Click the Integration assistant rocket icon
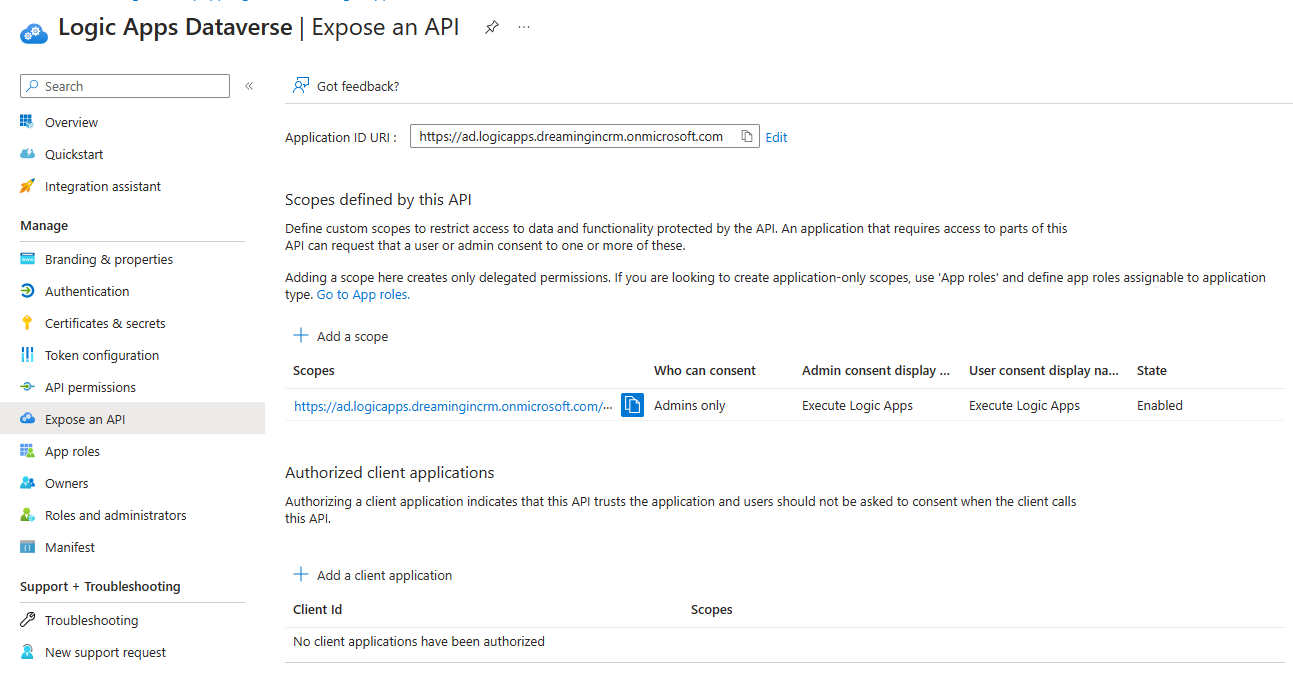 pos(27,186)
